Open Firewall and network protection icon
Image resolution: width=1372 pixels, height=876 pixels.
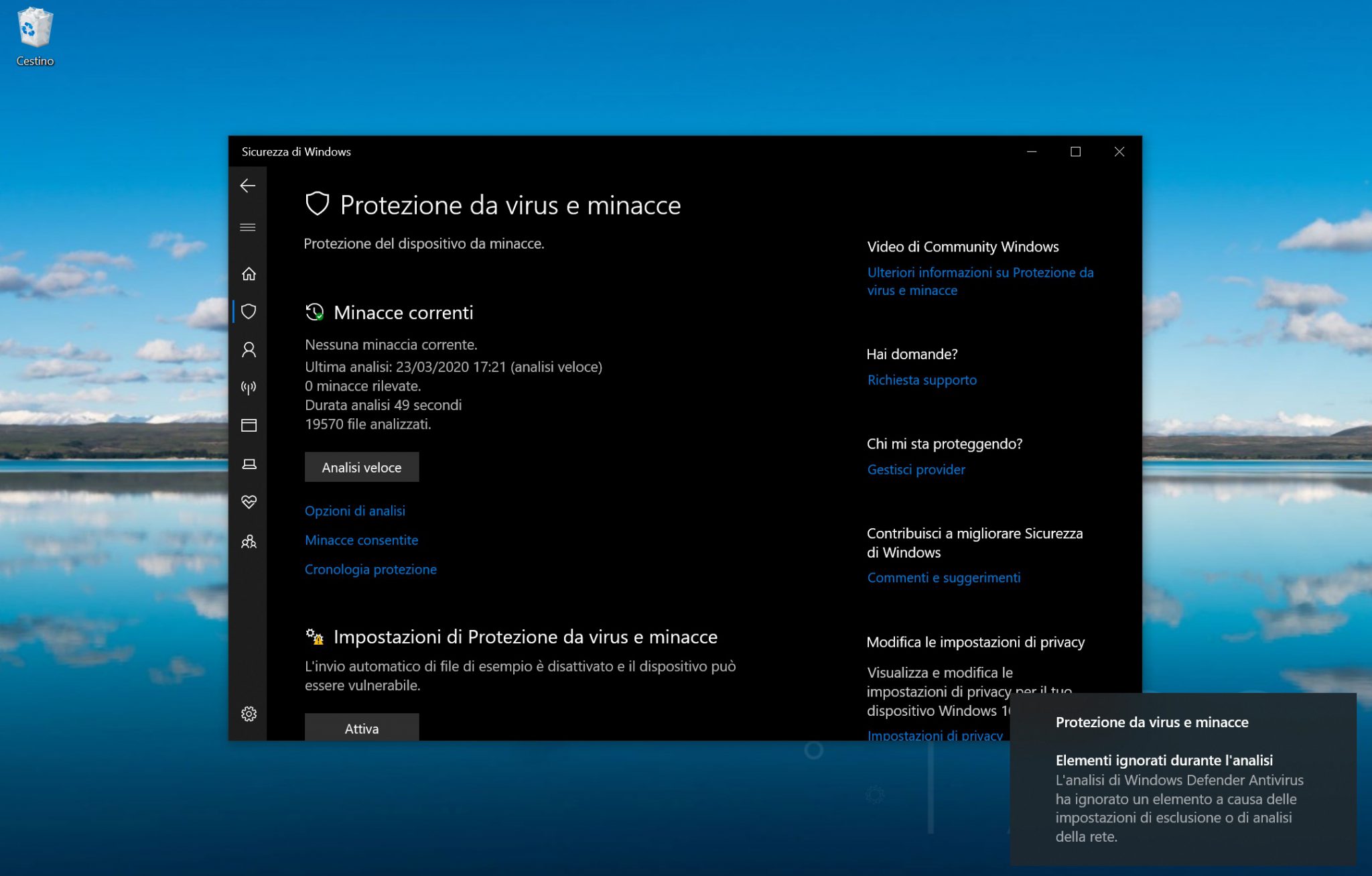(x=249, y=387)
